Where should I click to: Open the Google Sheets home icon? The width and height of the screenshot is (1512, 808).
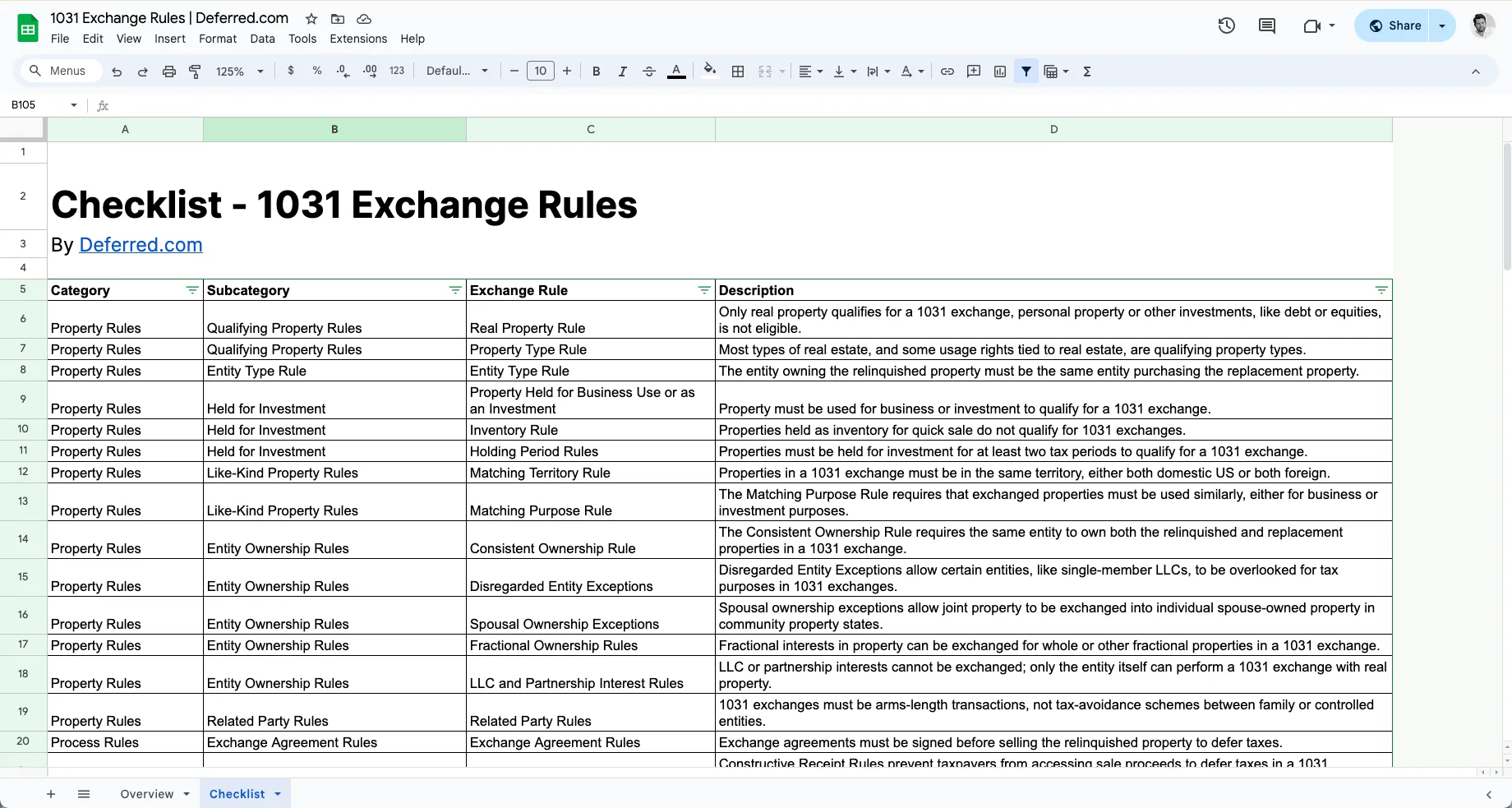[x=28, y=28]
